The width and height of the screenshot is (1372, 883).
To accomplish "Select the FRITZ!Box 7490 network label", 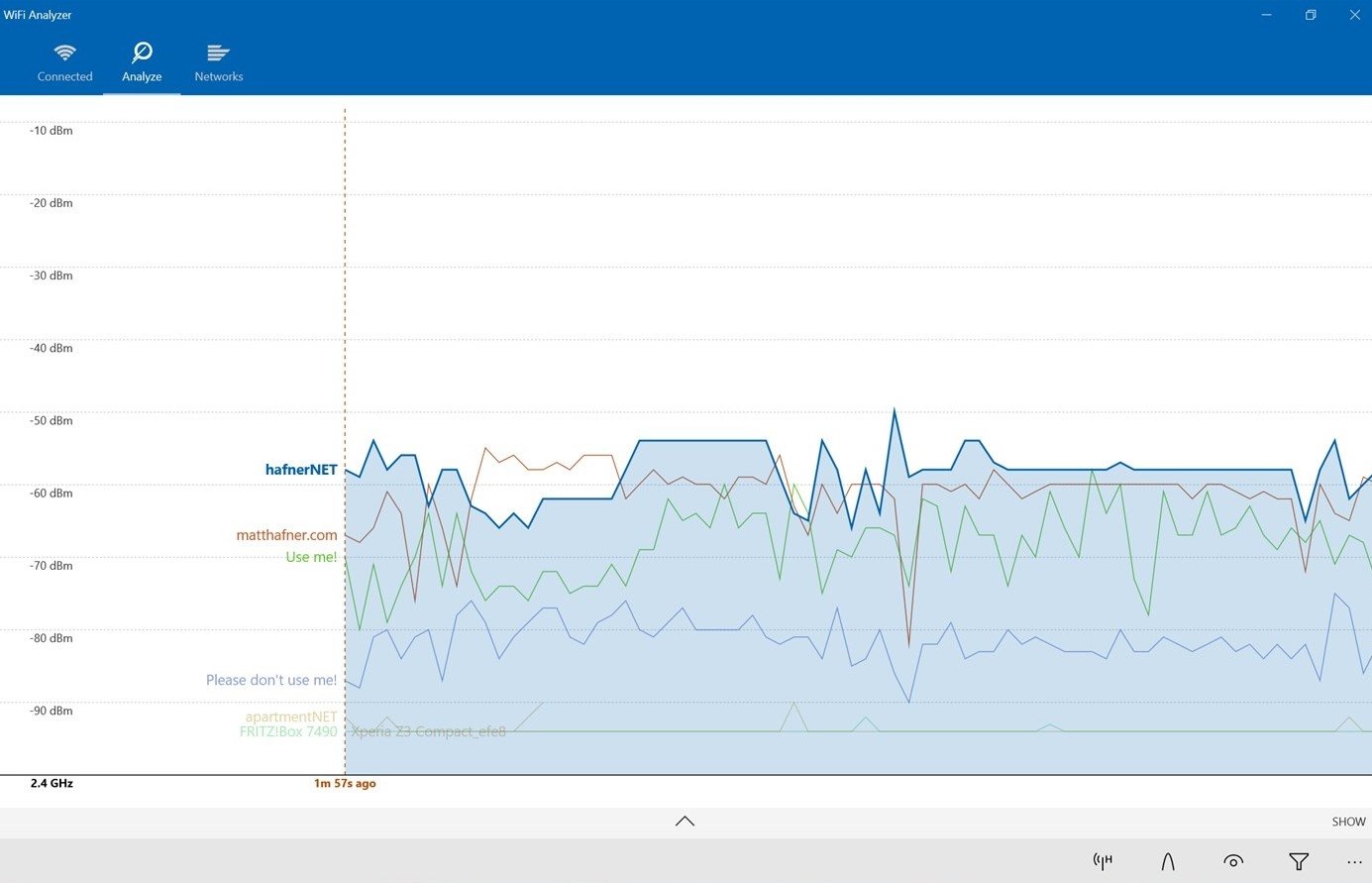I will click(288, 732).
